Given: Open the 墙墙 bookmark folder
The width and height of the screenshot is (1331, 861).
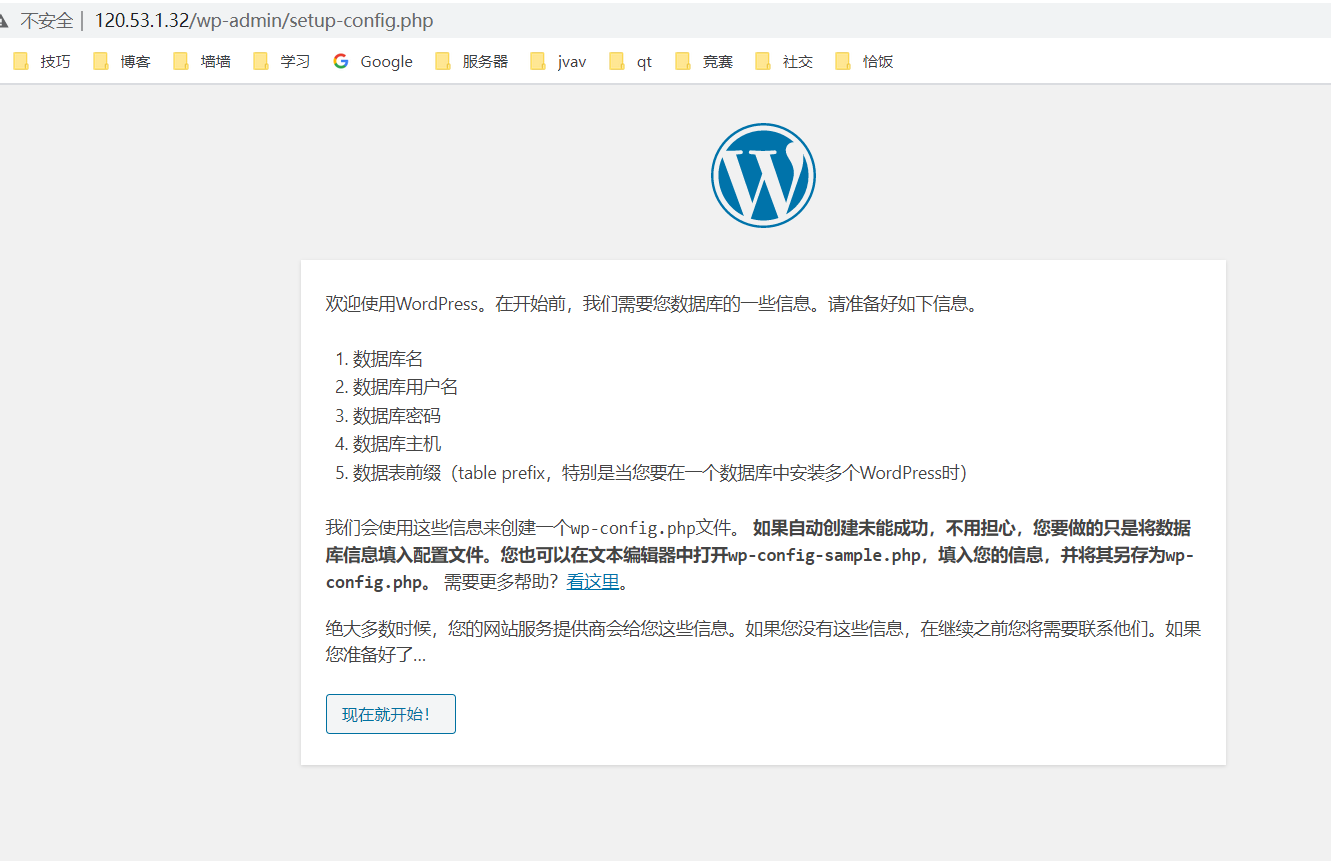Looking at the screenshot, I should 202,61.
